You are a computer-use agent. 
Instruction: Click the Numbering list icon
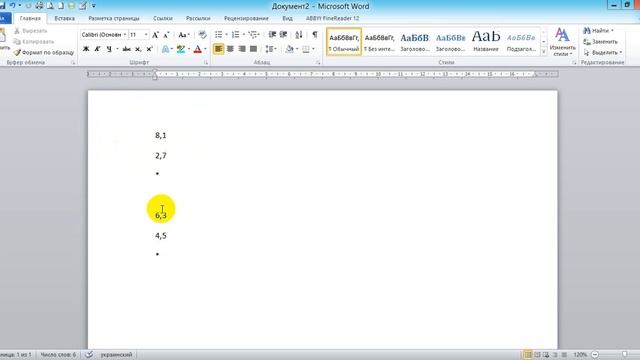pyautogui.click(x=236, y=35)
